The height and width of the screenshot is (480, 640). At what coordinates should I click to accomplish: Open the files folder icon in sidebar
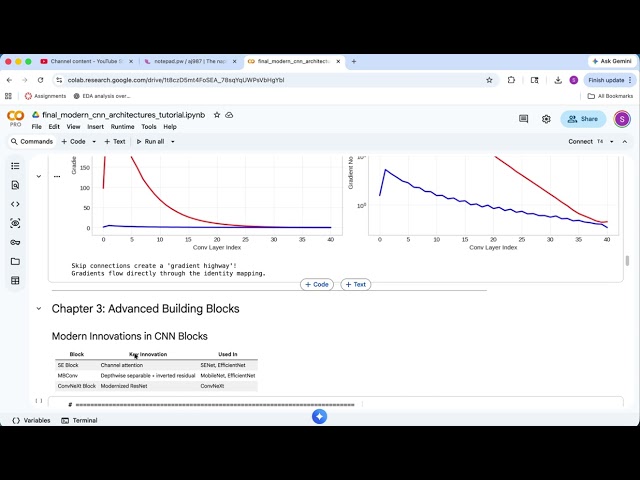[15, 261]
